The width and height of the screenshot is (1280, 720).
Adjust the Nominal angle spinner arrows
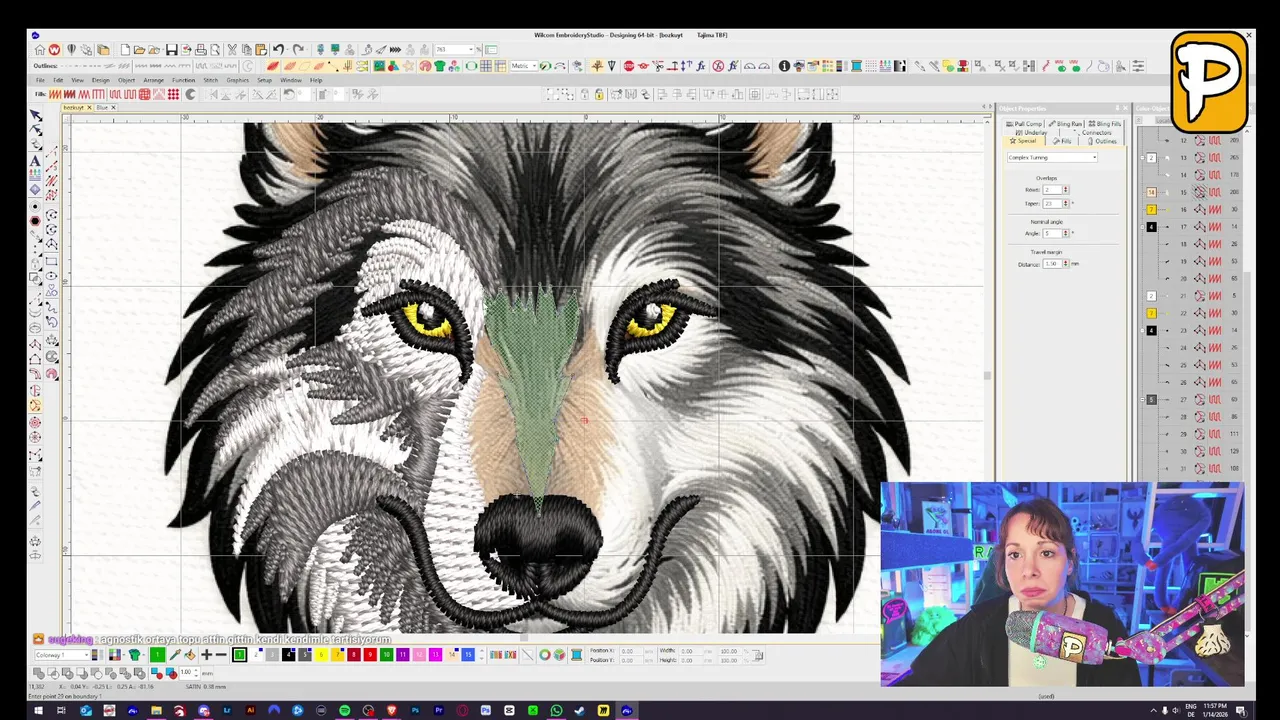point(1066,233)
